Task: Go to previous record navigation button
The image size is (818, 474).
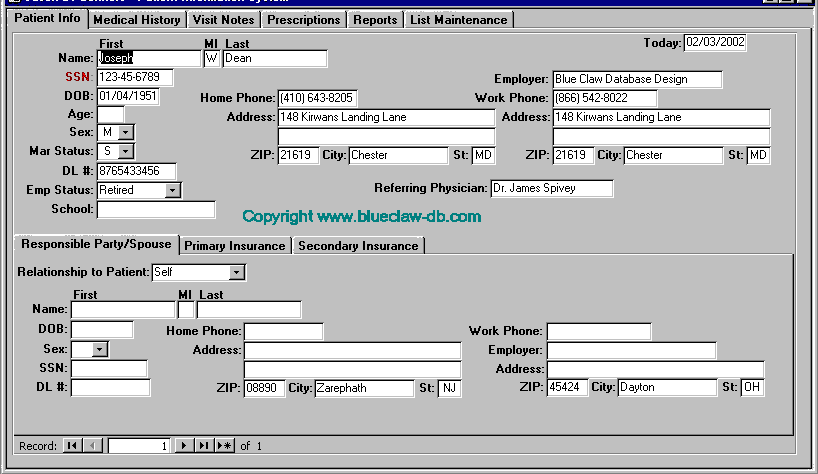Action: pyautogui.click(x=93, y=446)
